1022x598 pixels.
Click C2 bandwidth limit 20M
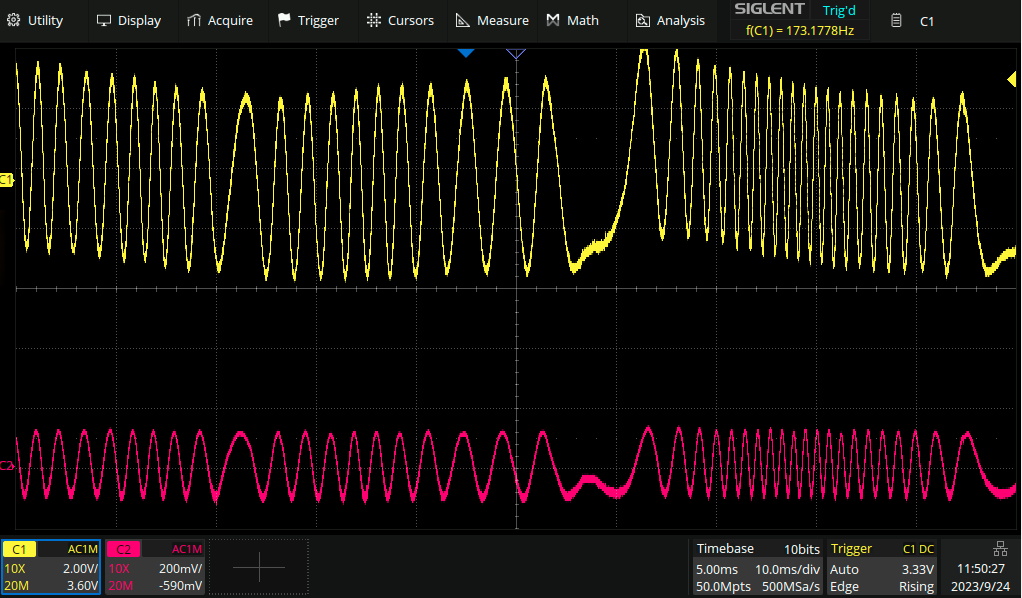121,586
